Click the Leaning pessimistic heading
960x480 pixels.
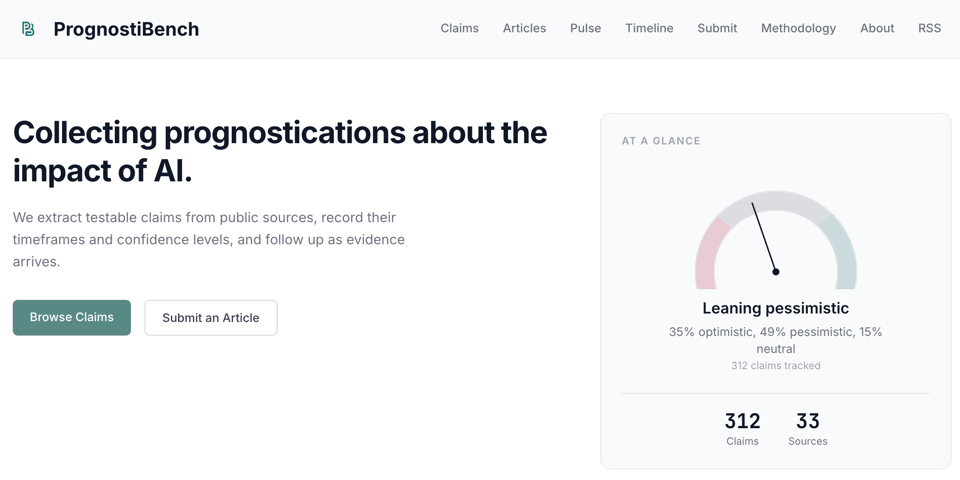pos(775,308)
